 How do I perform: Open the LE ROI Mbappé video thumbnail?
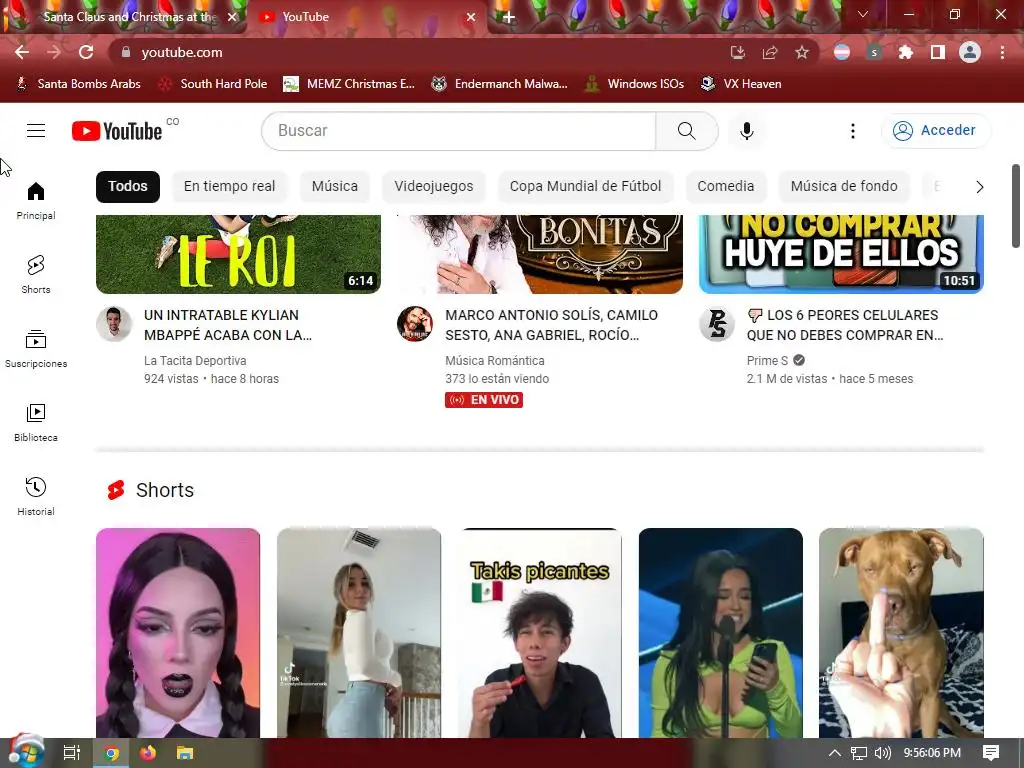(x=238, y=254)
